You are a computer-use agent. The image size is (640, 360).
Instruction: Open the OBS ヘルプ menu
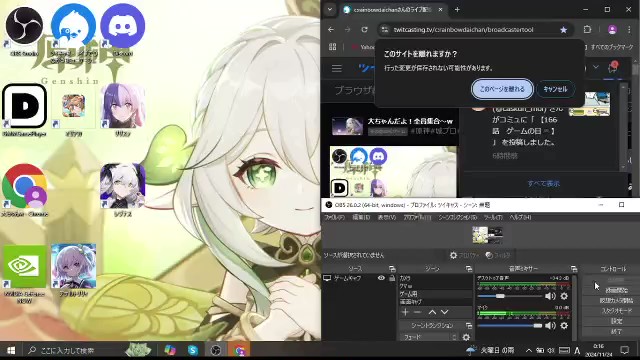[x=520, y=218]
